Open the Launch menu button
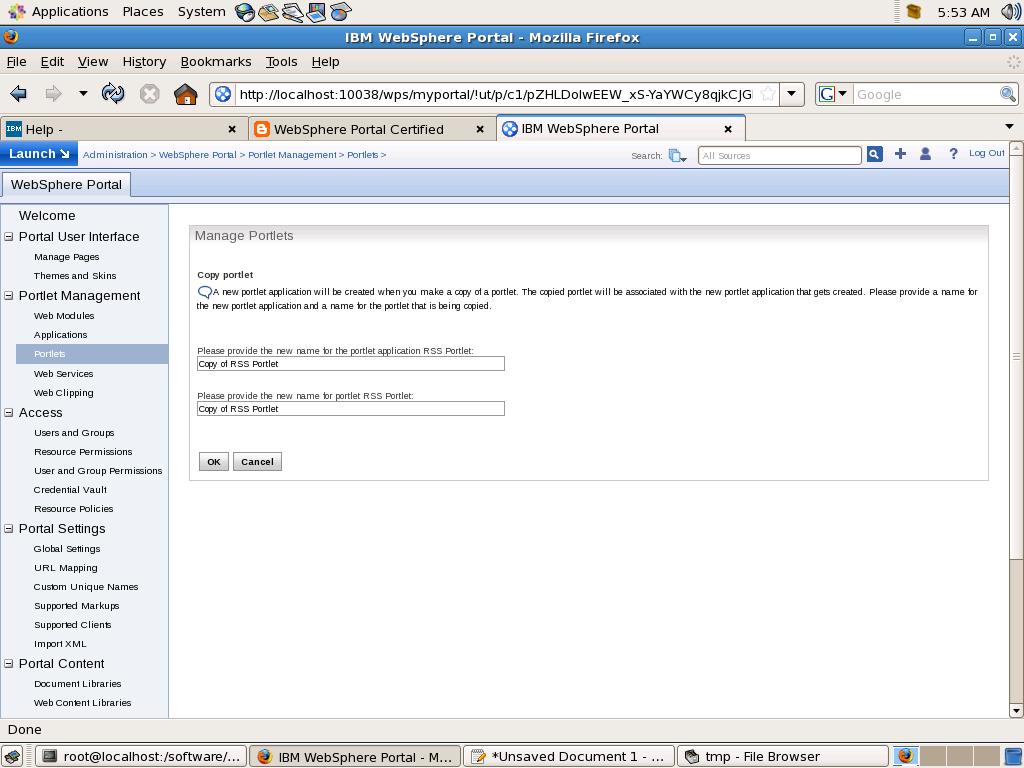This screenshot has width=1024, height=768. [x=39, y=153]
